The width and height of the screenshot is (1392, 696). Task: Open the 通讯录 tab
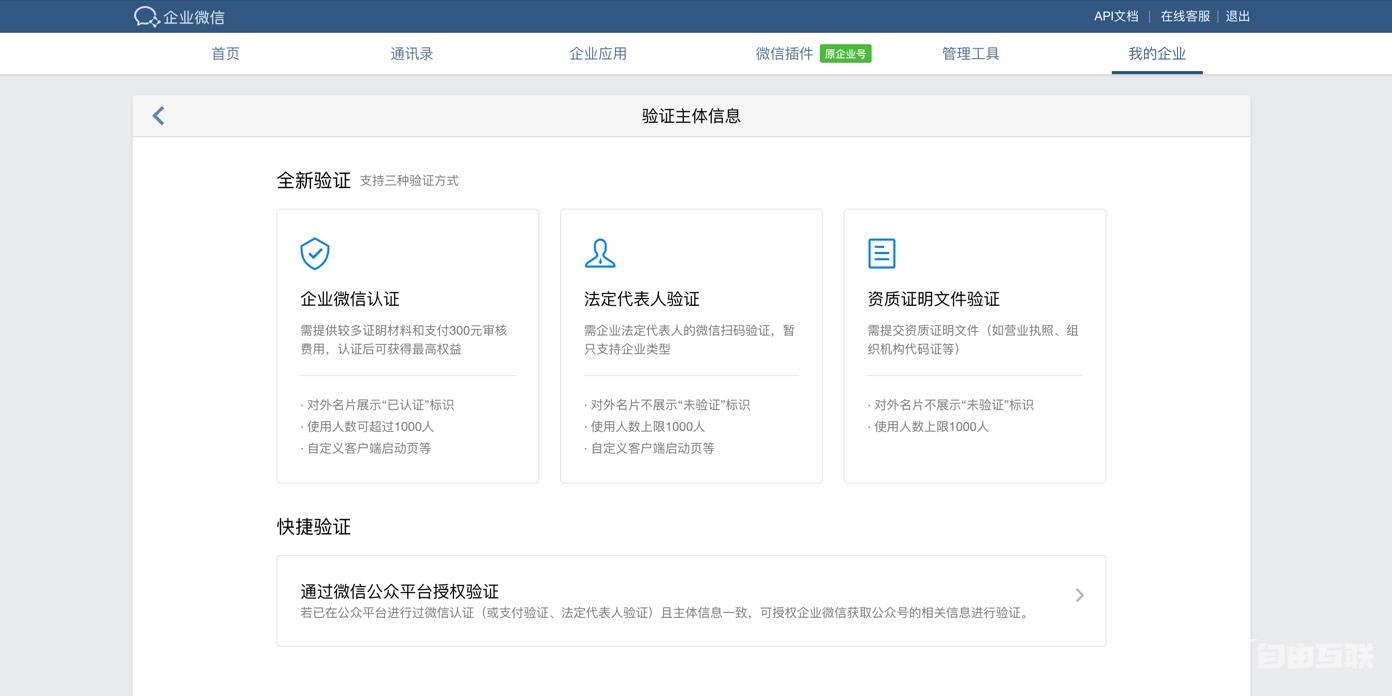point(411,53)
